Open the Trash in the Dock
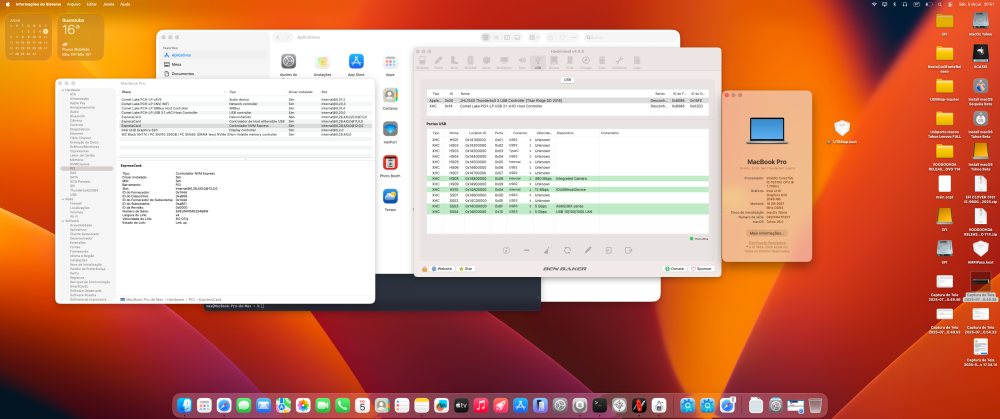 [815, 404]
